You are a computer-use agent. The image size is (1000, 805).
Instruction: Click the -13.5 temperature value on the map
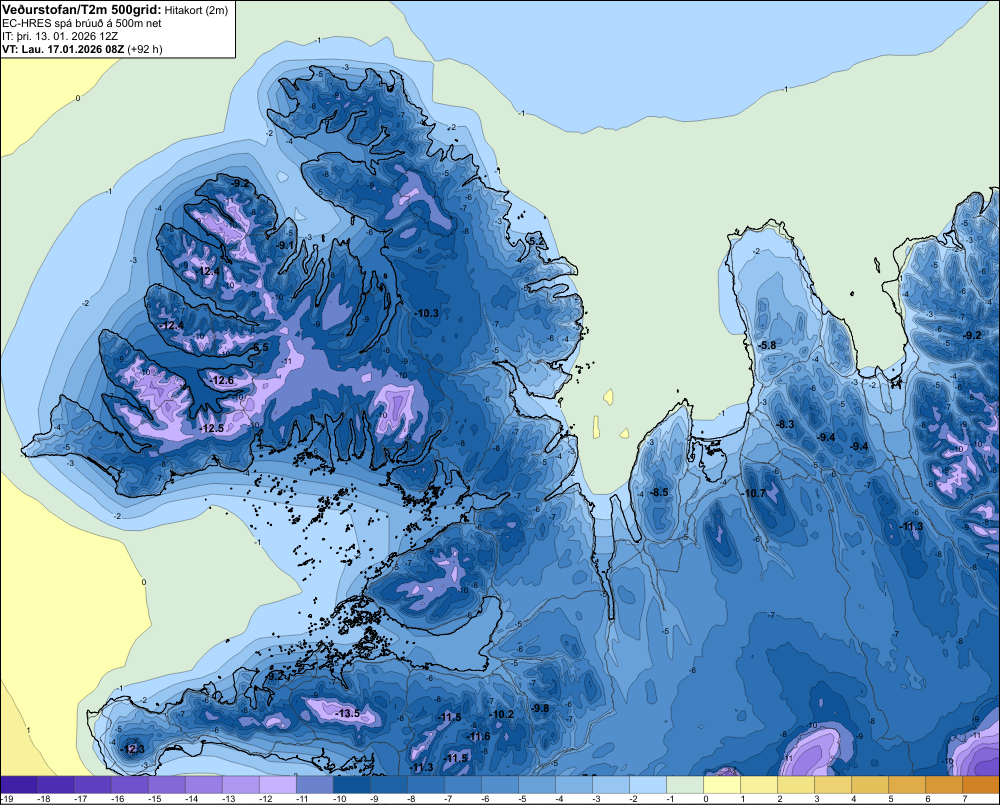pyautogui.click(x=349, y=713)
